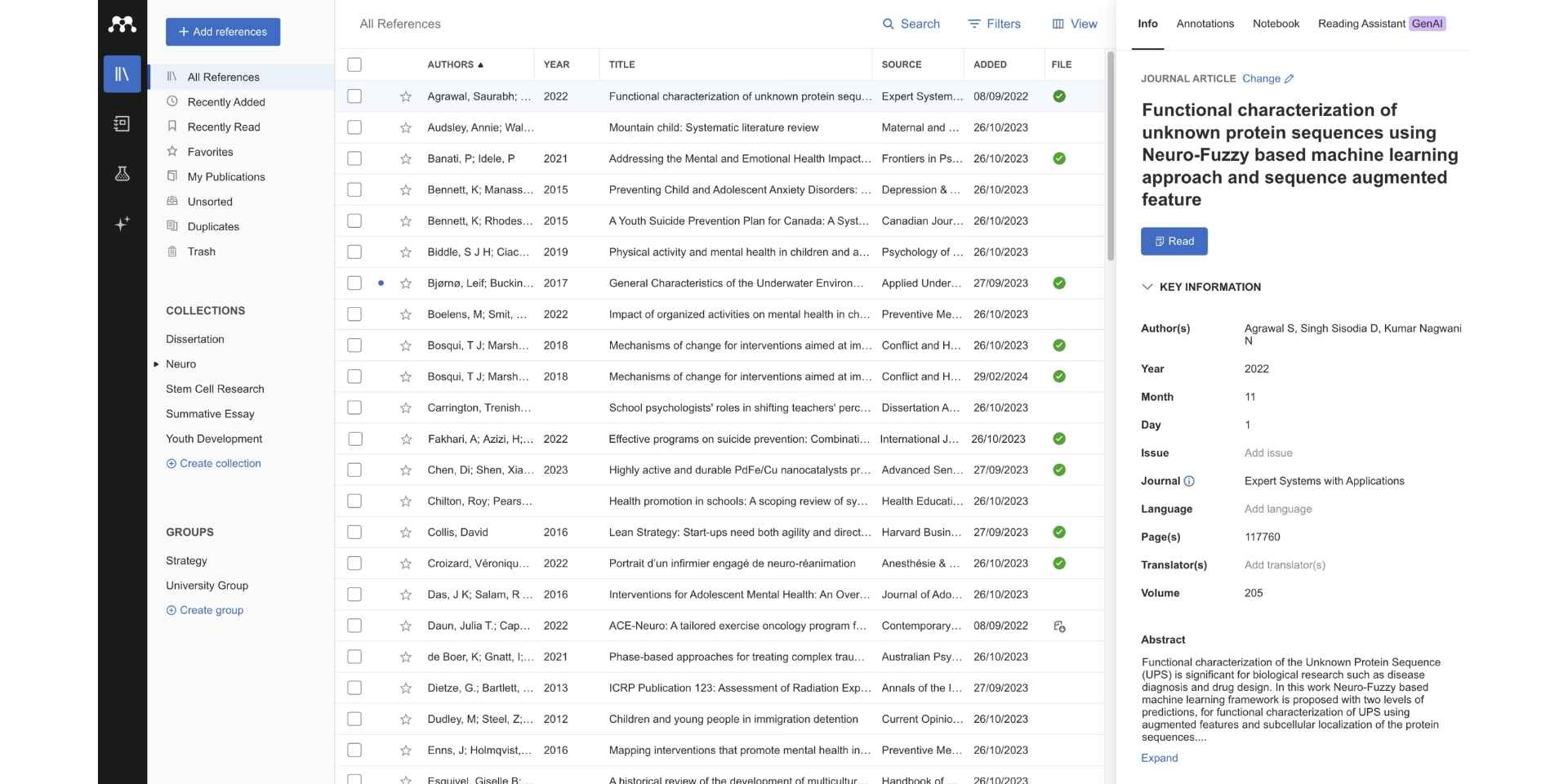Screen dimensions: 1568x784
Task: Open the Notebook icon in left rail
Action: point(122,124)
